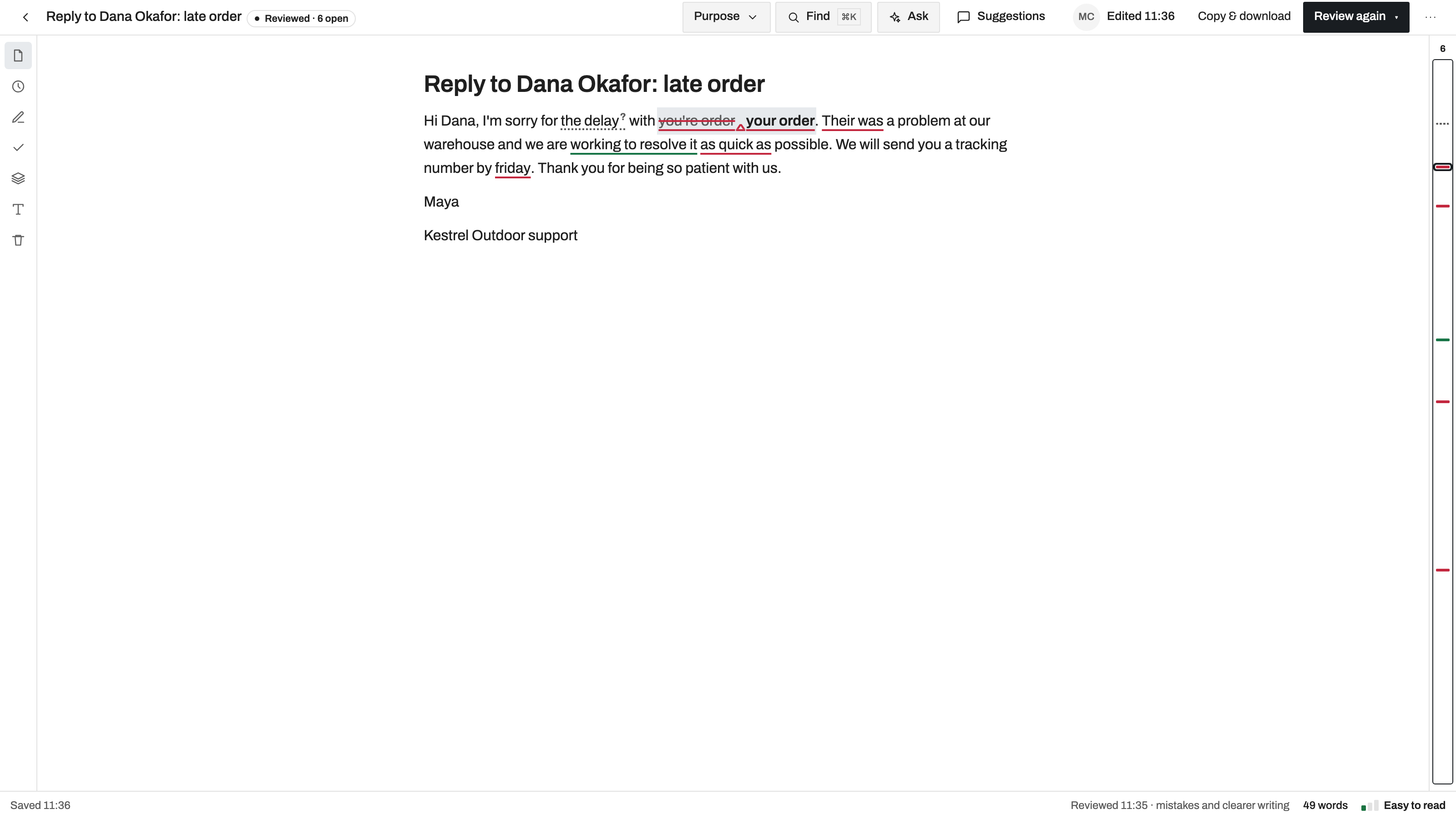Click the underlined phrase 'the delay'
This screenshot has width=1456, height=819.
point(590,121)
